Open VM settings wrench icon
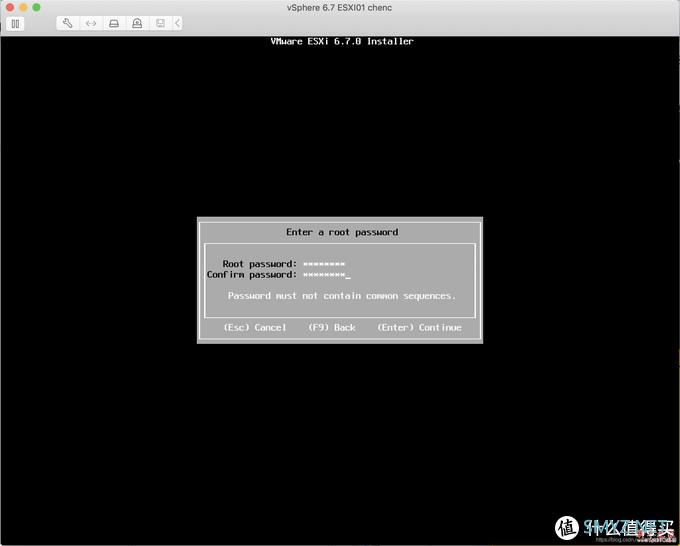 pos(68,23)
